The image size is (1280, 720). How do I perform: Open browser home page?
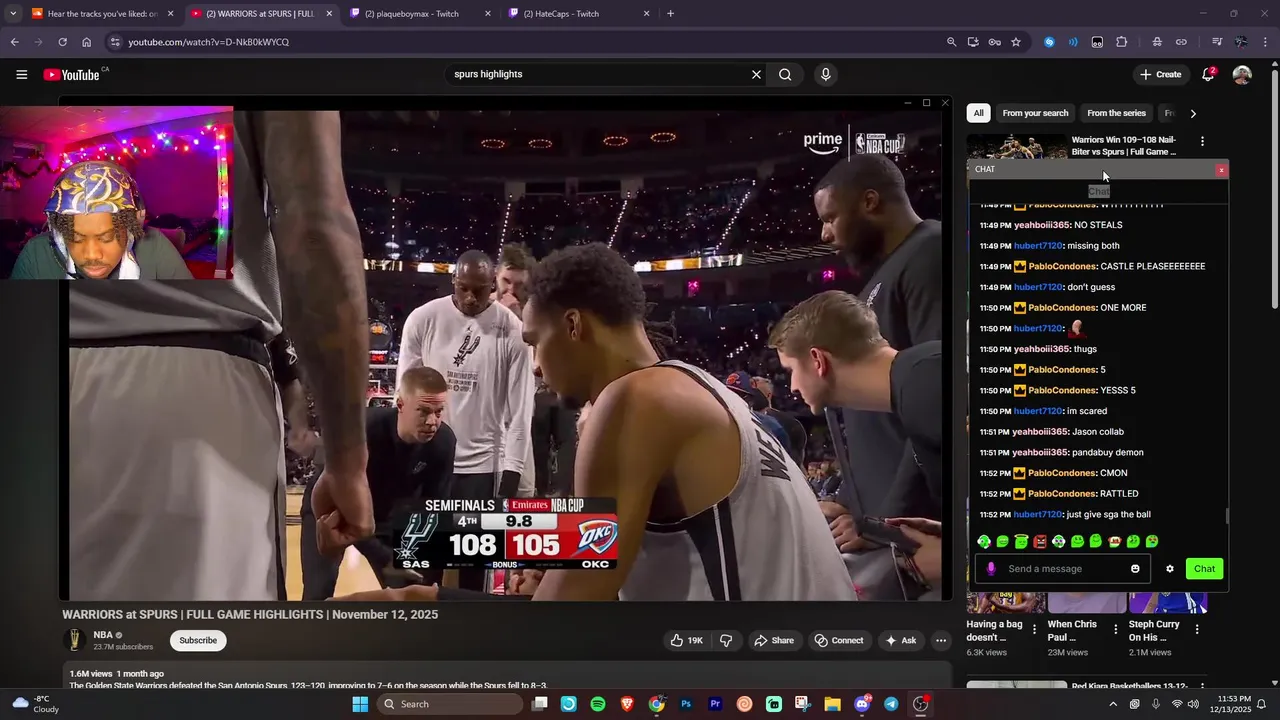coord(87,42)
